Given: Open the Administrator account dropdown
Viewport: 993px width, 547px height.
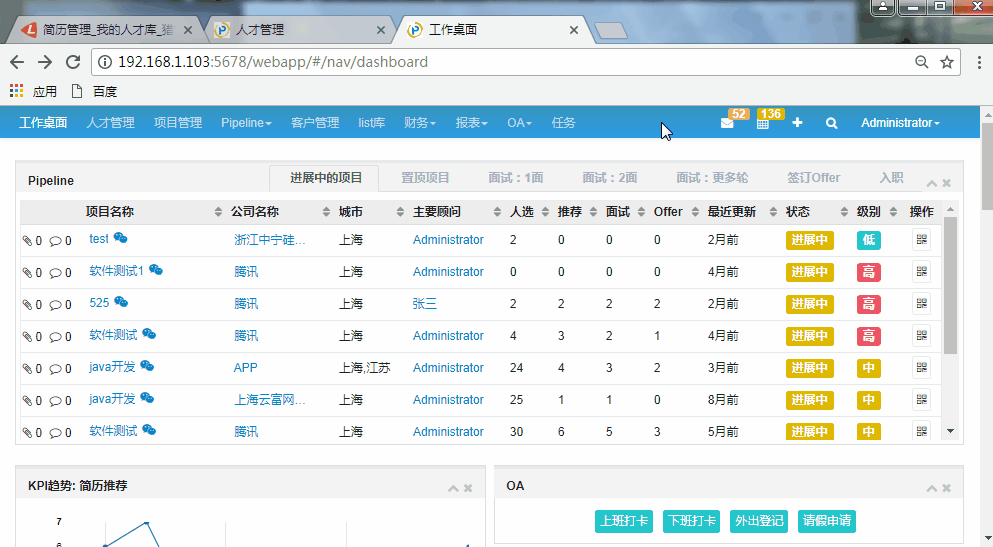Looking at the screenshot, I should tap(900, 123).
